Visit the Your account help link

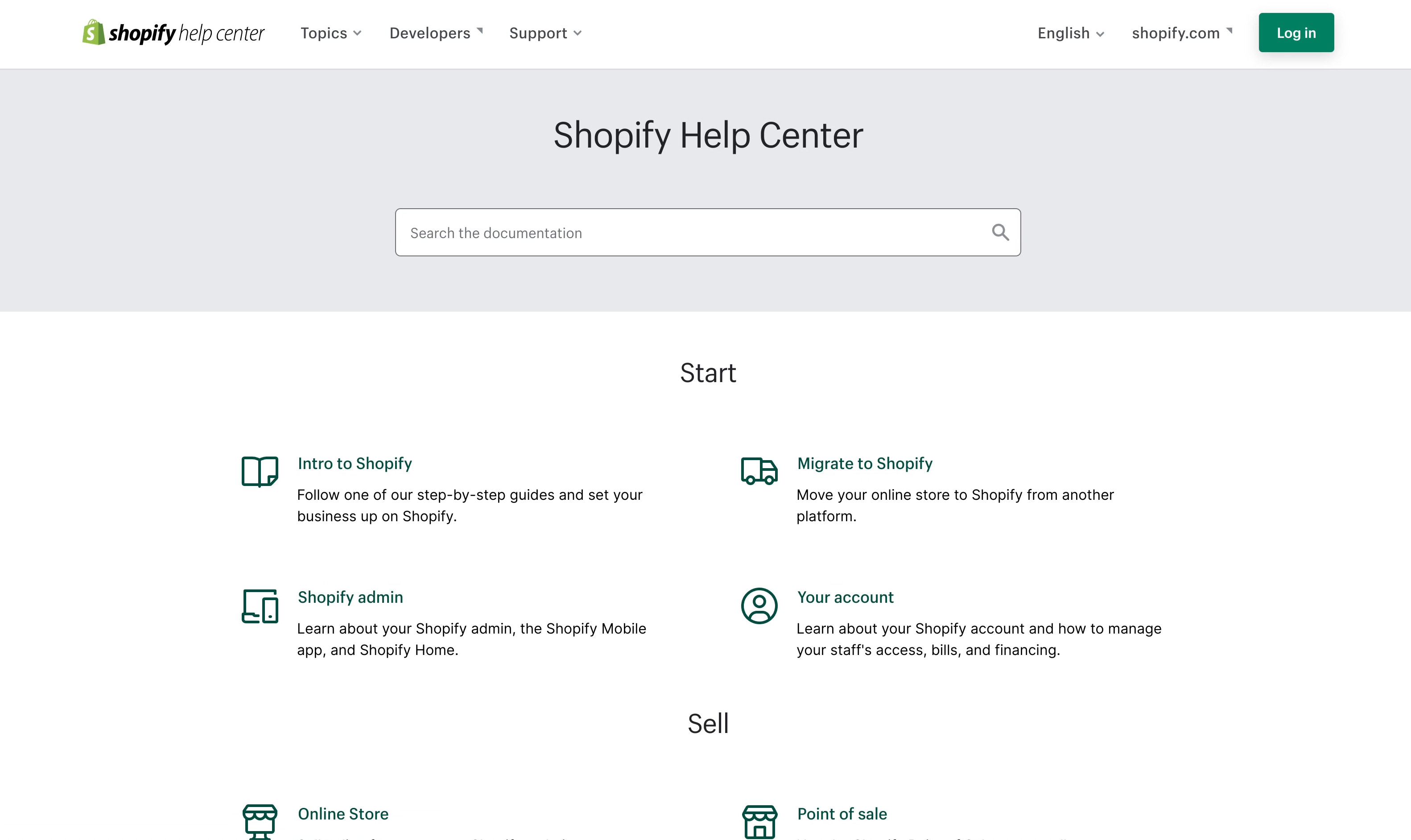[x=845, y=597]
